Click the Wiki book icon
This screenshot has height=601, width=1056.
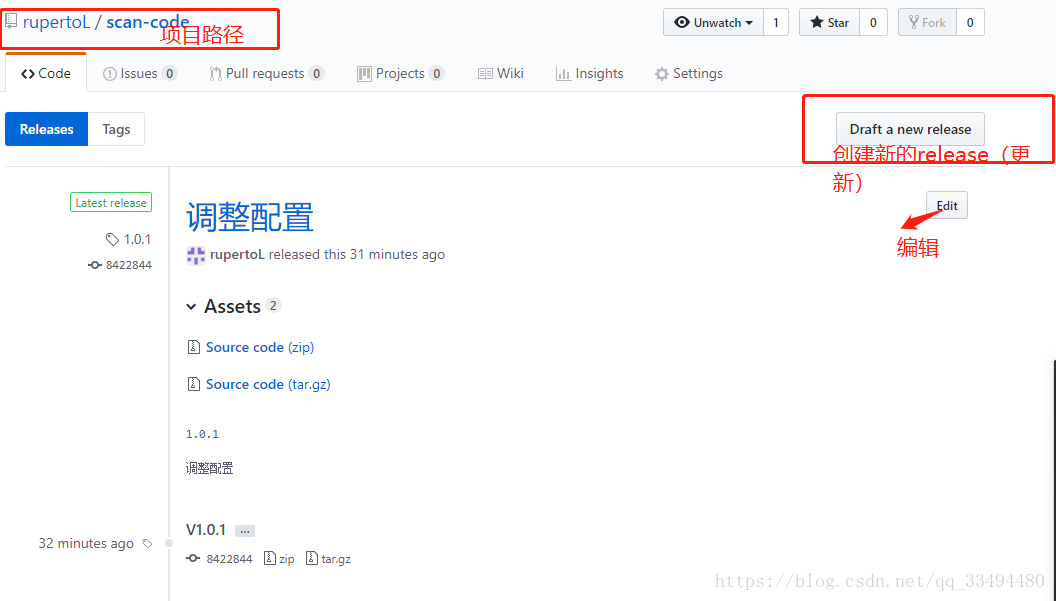click(x=485, y=74)
